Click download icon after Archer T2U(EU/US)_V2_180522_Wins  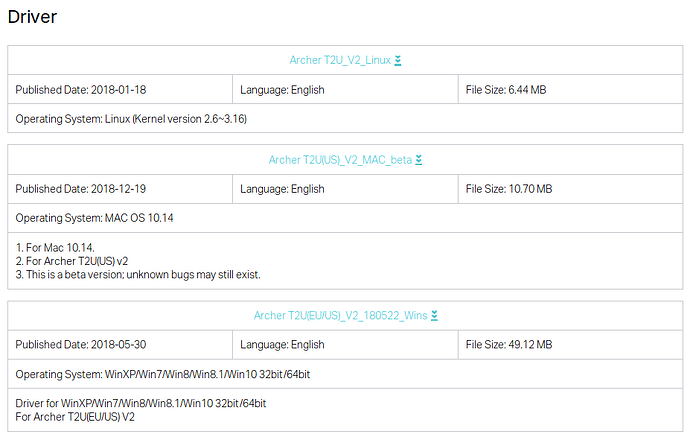coord(434,316)
